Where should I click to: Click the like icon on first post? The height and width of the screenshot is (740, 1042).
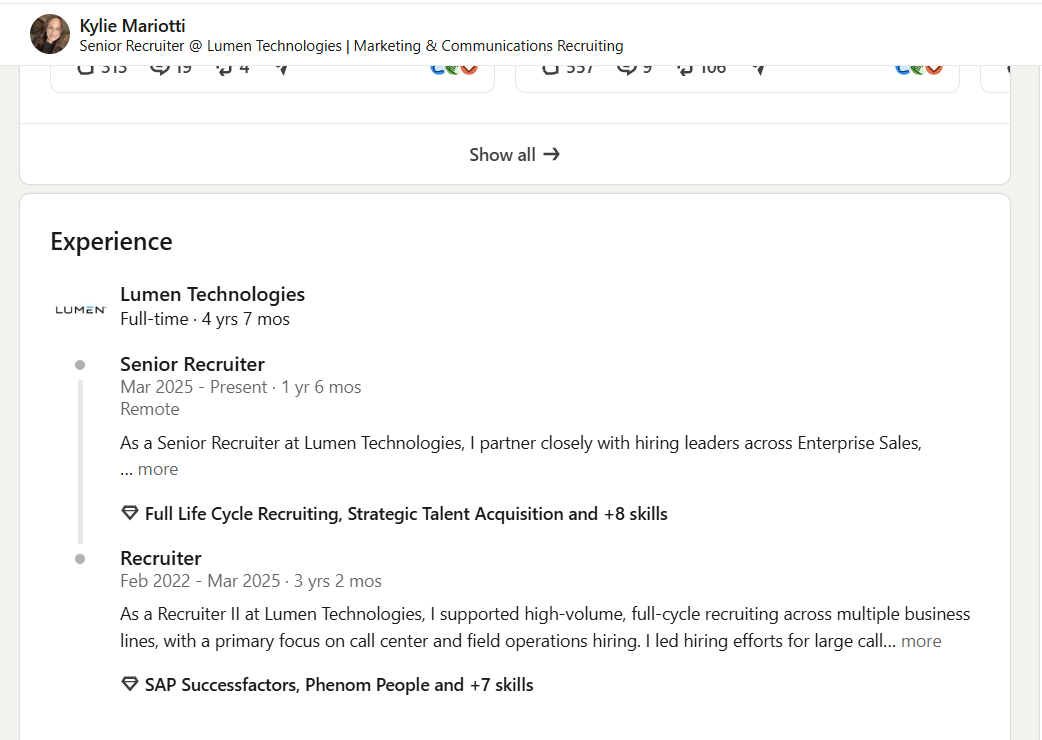click(x=86, y=68)
